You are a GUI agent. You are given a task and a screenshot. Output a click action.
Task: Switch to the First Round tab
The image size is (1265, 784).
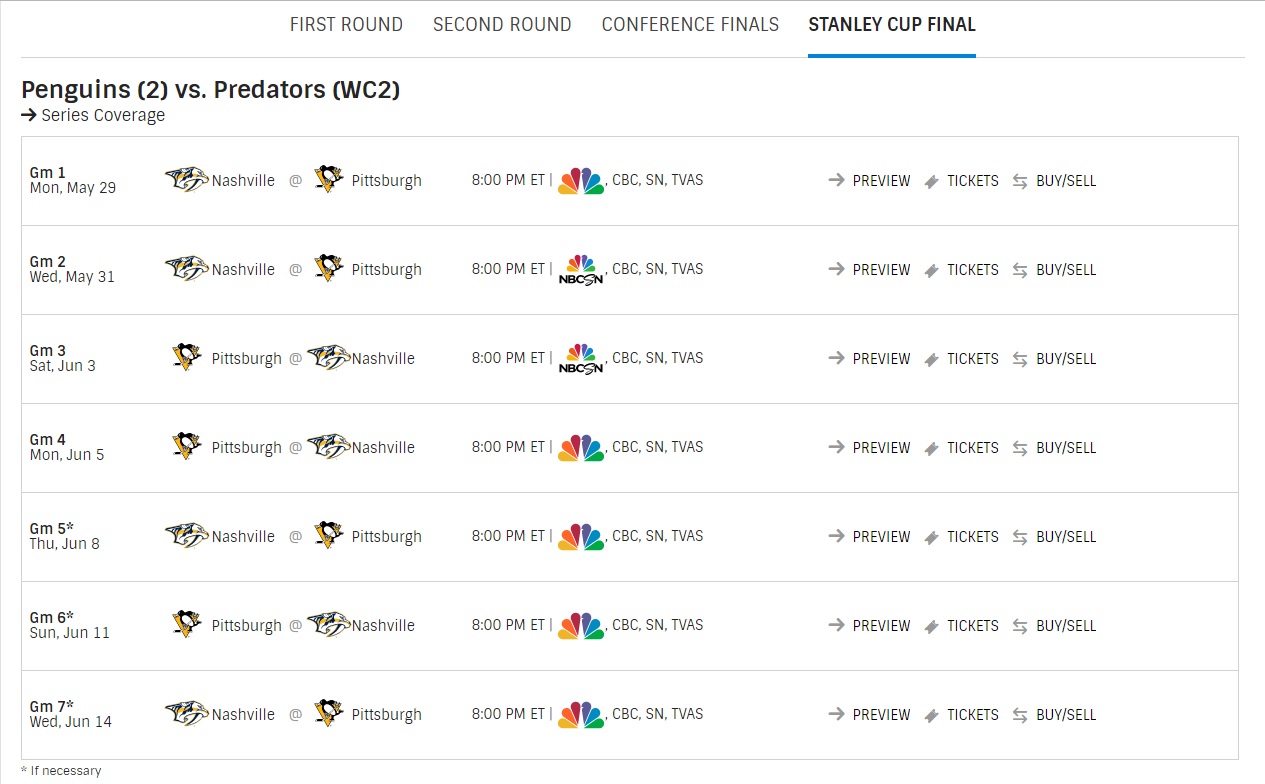point(346,25)
